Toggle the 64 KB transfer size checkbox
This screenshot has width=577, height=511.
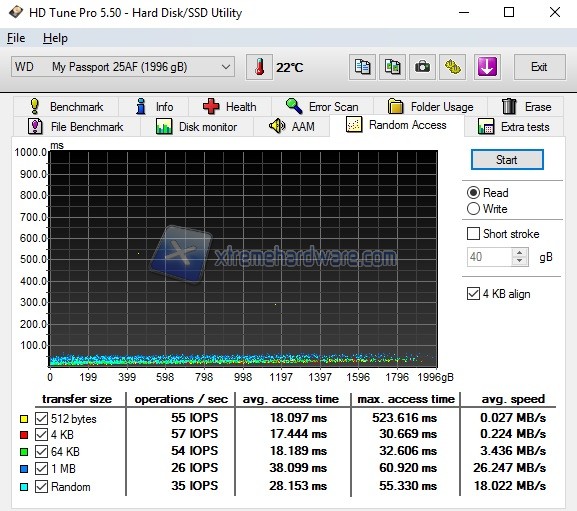41,451
